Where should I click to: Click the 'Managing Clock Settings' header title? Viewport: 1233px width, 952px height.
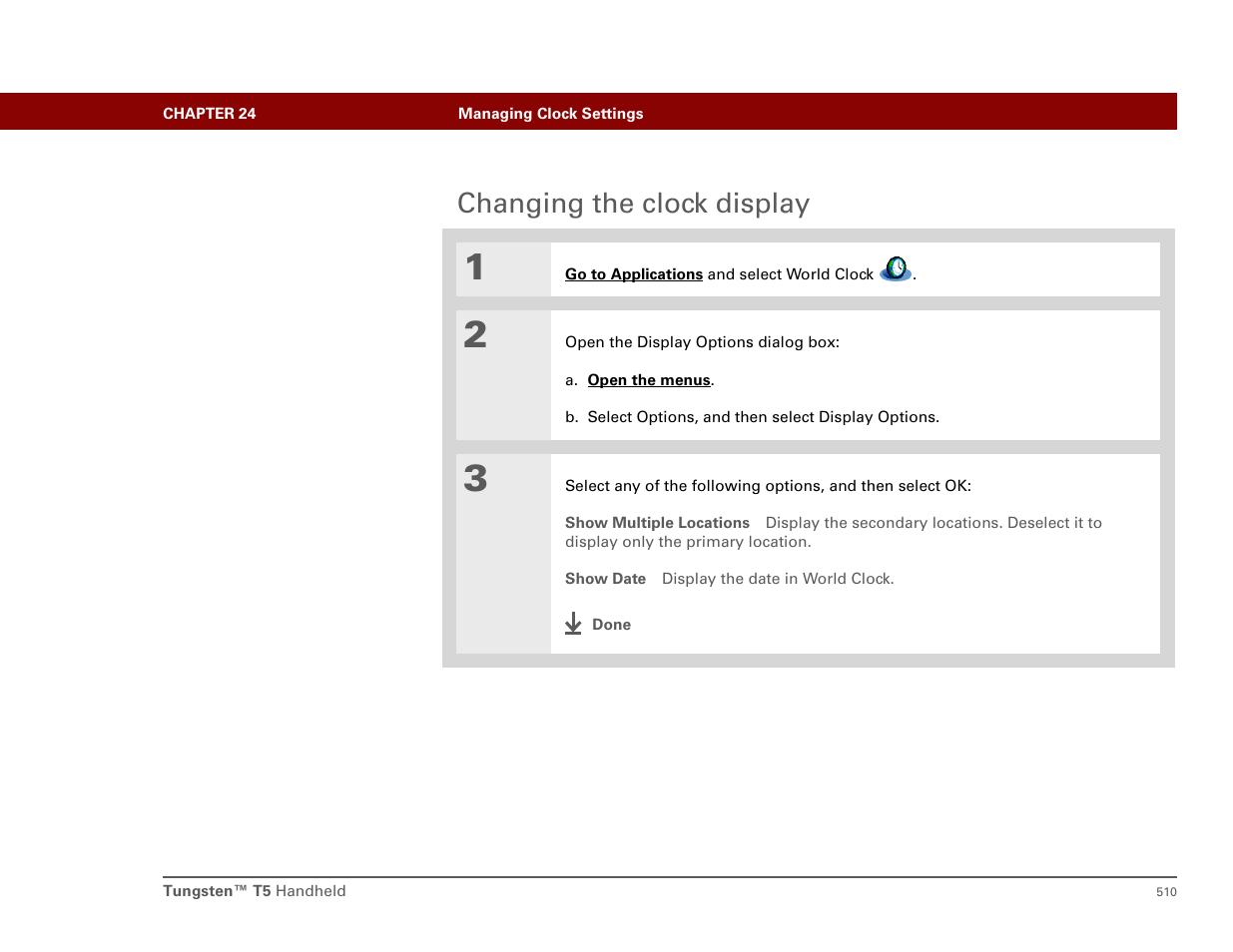click(551, 114)
